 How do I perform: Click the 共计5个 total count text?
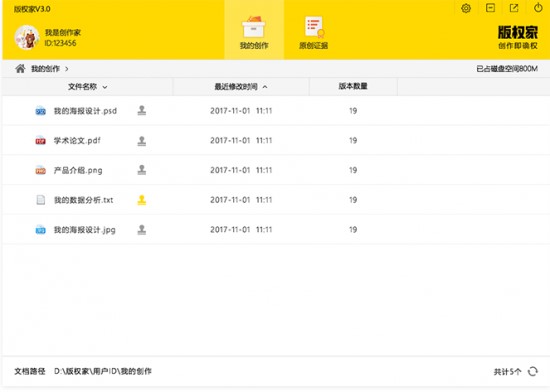click(x=507, y=372)
